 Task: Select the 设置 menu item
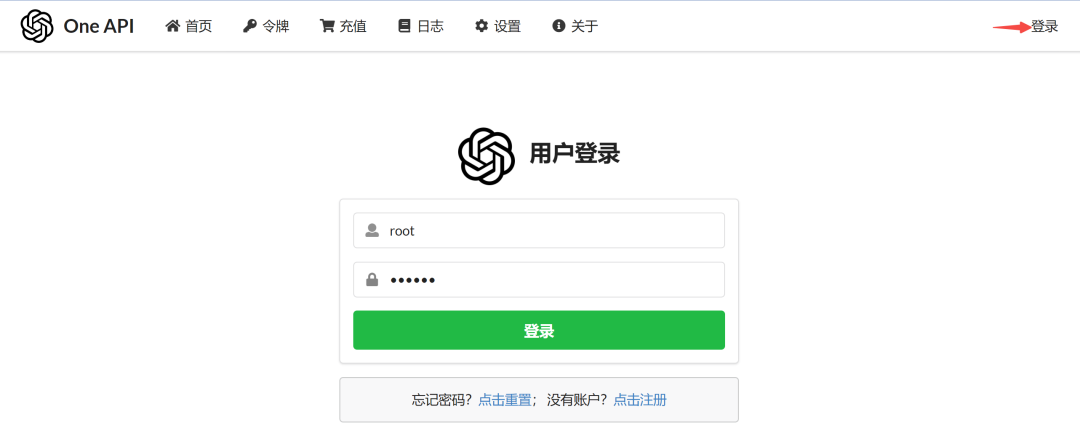click(x=498, y=26)
